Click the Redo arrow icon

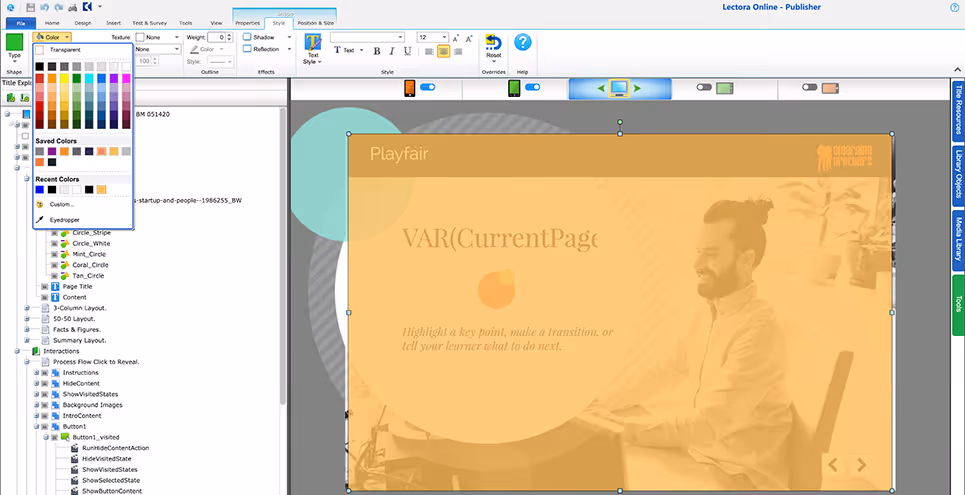click(58, 7)
